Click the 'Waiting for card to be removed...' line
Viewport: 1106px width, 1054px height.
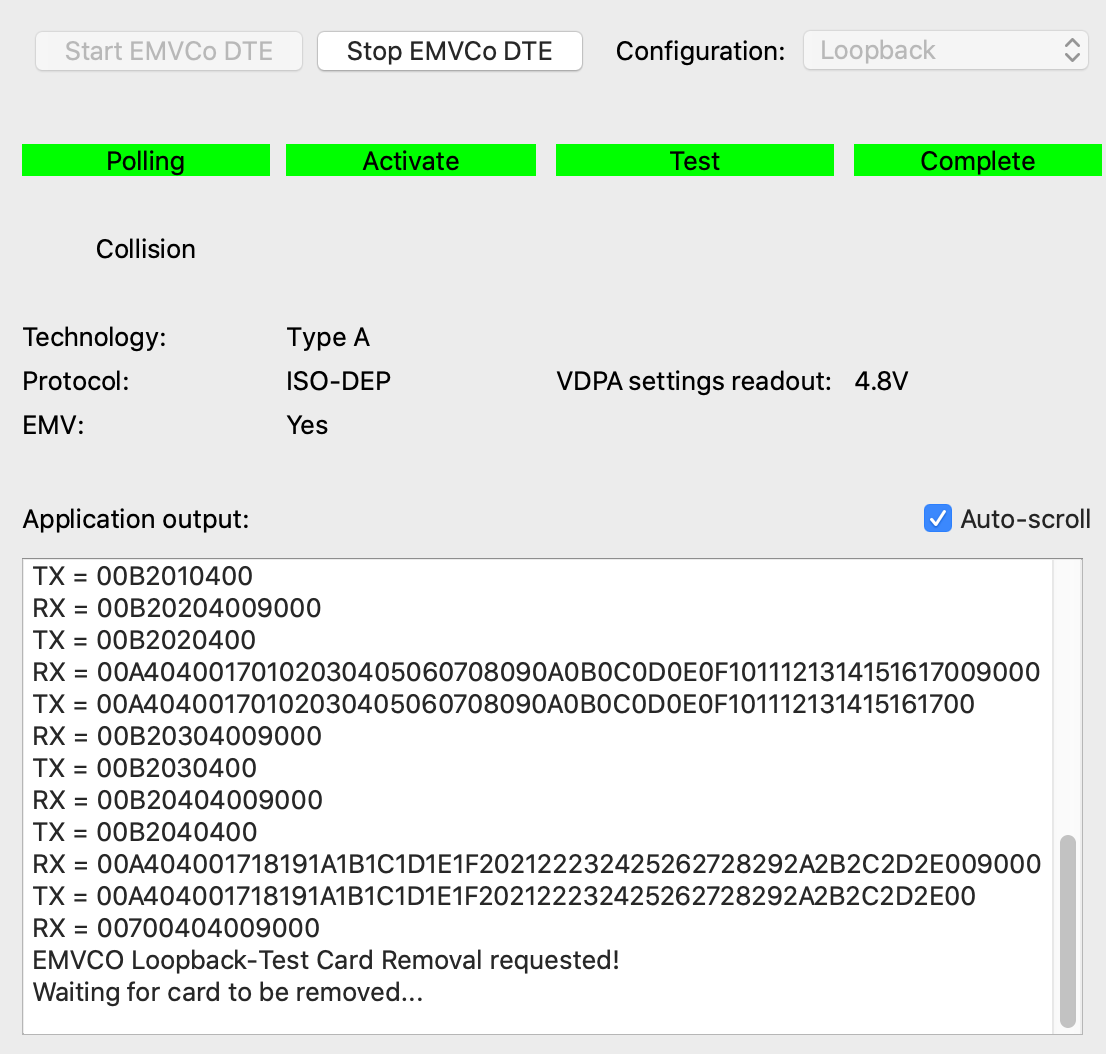pyautogui.click(x=228, y=992)
